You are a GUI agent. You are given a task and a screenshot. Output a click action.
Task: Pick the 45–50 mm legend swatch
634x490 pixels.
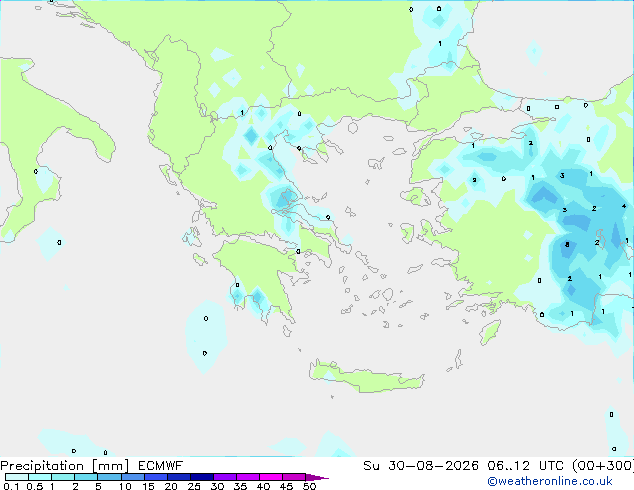pos(294,477)
